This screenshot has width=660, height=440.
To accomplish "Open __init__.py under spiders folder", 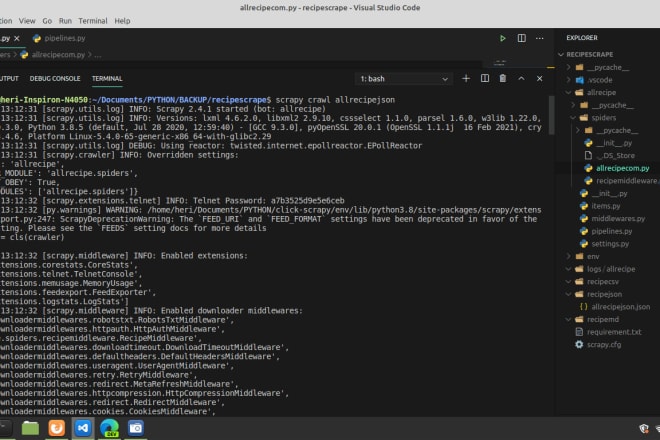I will [x=614, y=143].
